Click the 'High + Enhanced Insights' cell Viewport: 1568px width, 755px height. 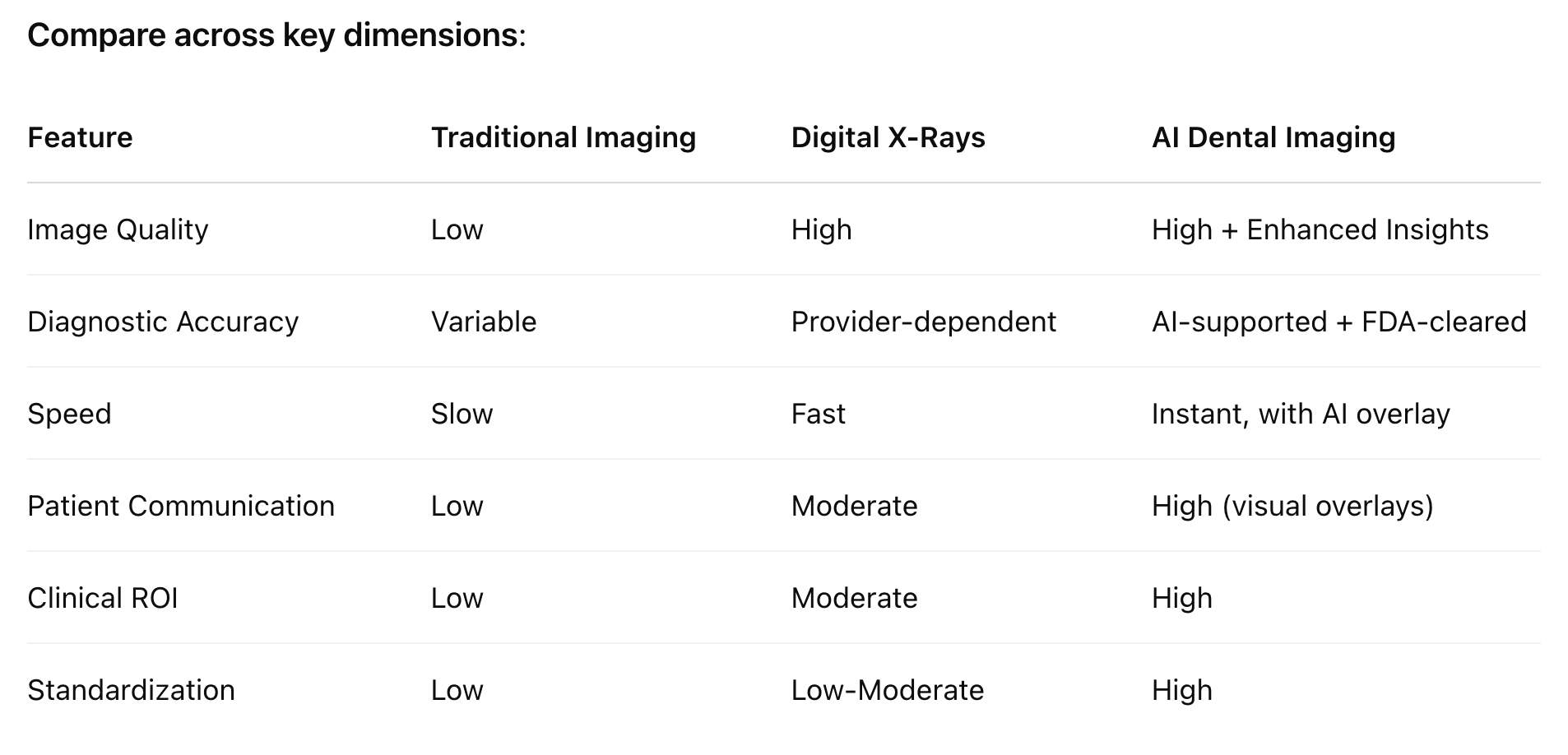tap(1320, 229)
